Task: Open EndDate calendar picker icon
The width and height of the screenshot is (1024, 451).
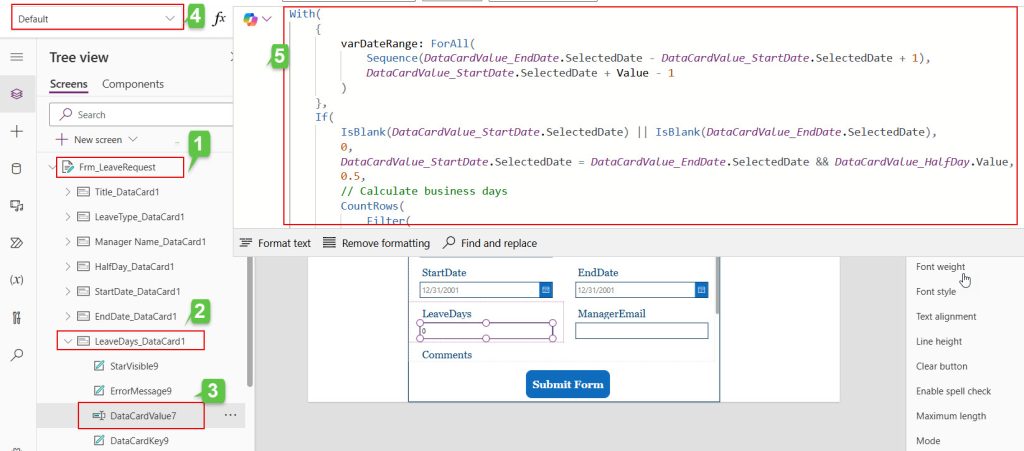Action: pyautogui.click(x=701, y=289)
